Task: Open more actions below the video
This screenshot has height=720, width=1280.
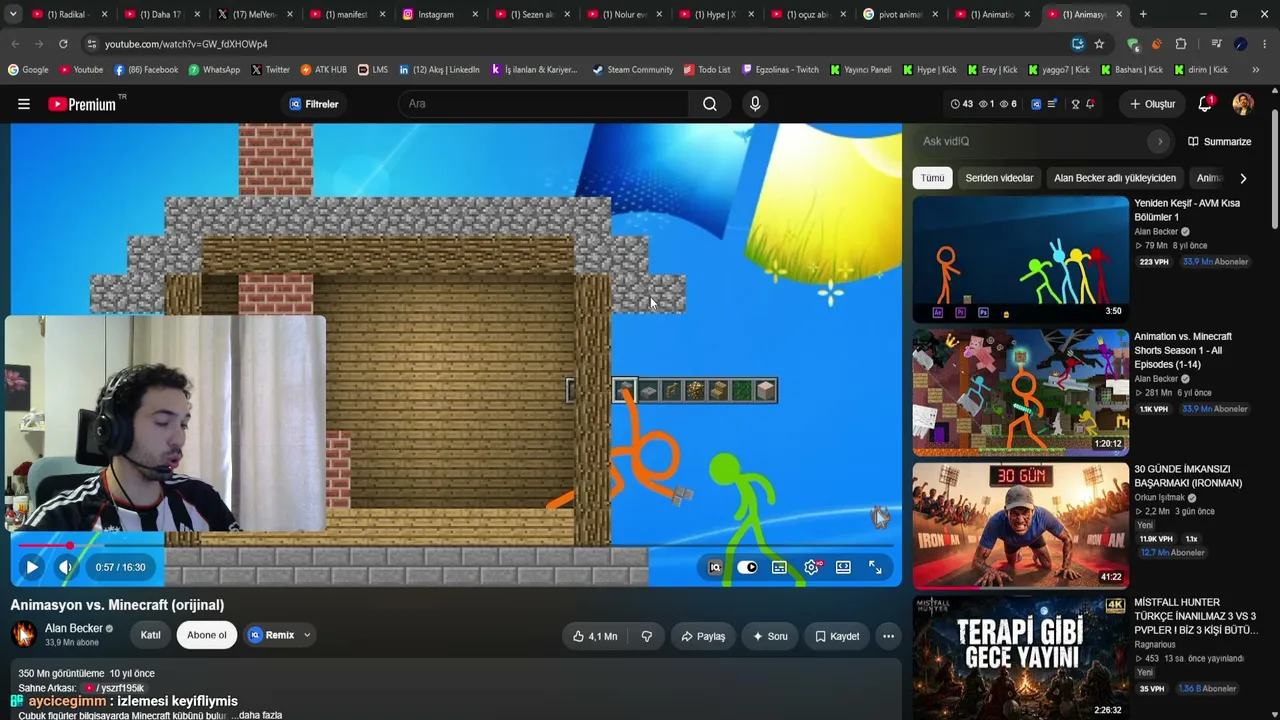Action: [x=888, y=636]
